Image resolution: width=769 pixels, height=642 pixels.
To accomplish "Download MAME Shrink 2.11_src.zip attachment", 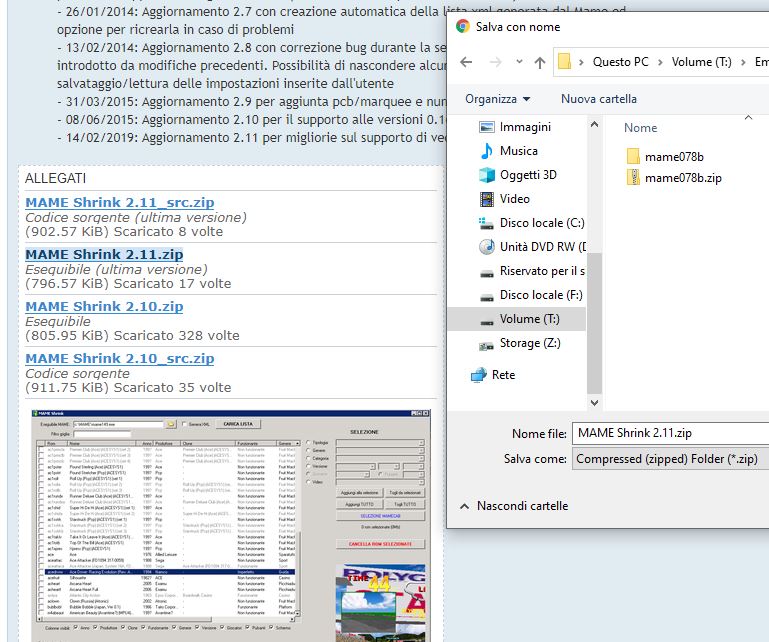I will 120,203.
